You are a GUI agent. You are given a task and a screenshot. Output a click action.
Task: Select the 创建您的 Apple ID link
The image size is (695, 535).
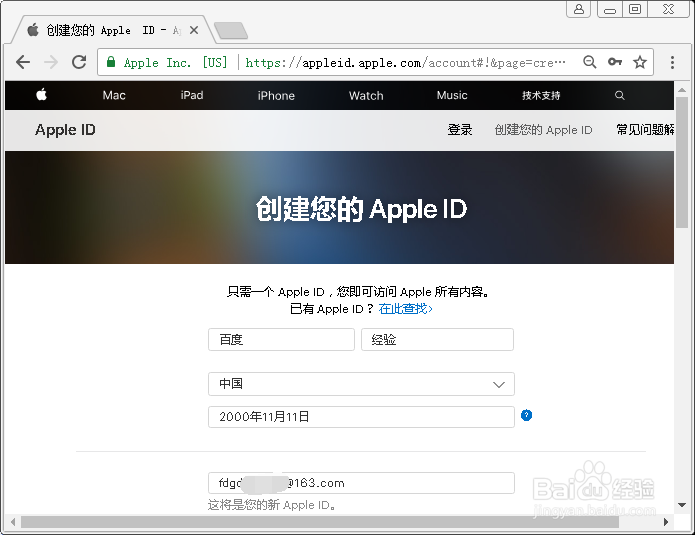(x=543, y=130)
